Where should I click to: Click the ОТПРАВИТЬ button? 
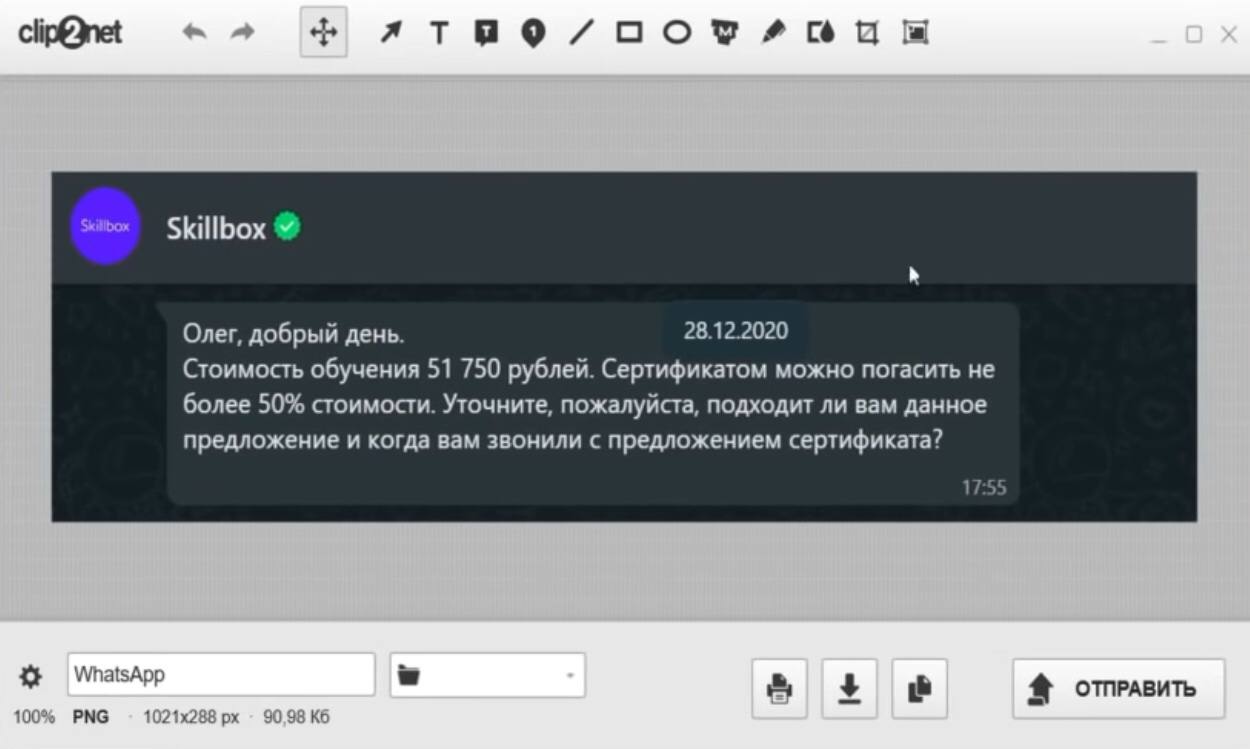pos(1118,689)
